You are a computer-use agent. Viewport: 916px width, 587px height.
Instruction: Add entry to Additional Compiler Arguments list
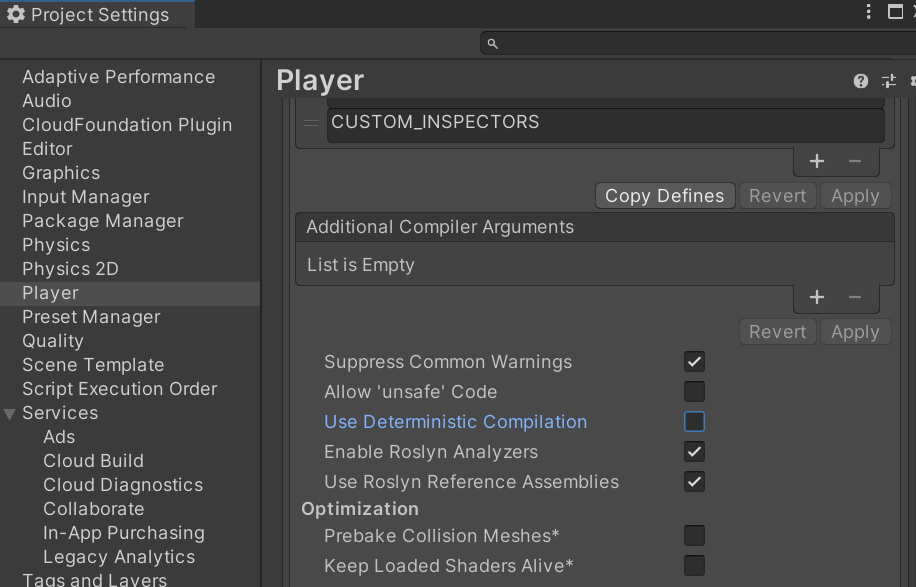click(x=817, y=297)
